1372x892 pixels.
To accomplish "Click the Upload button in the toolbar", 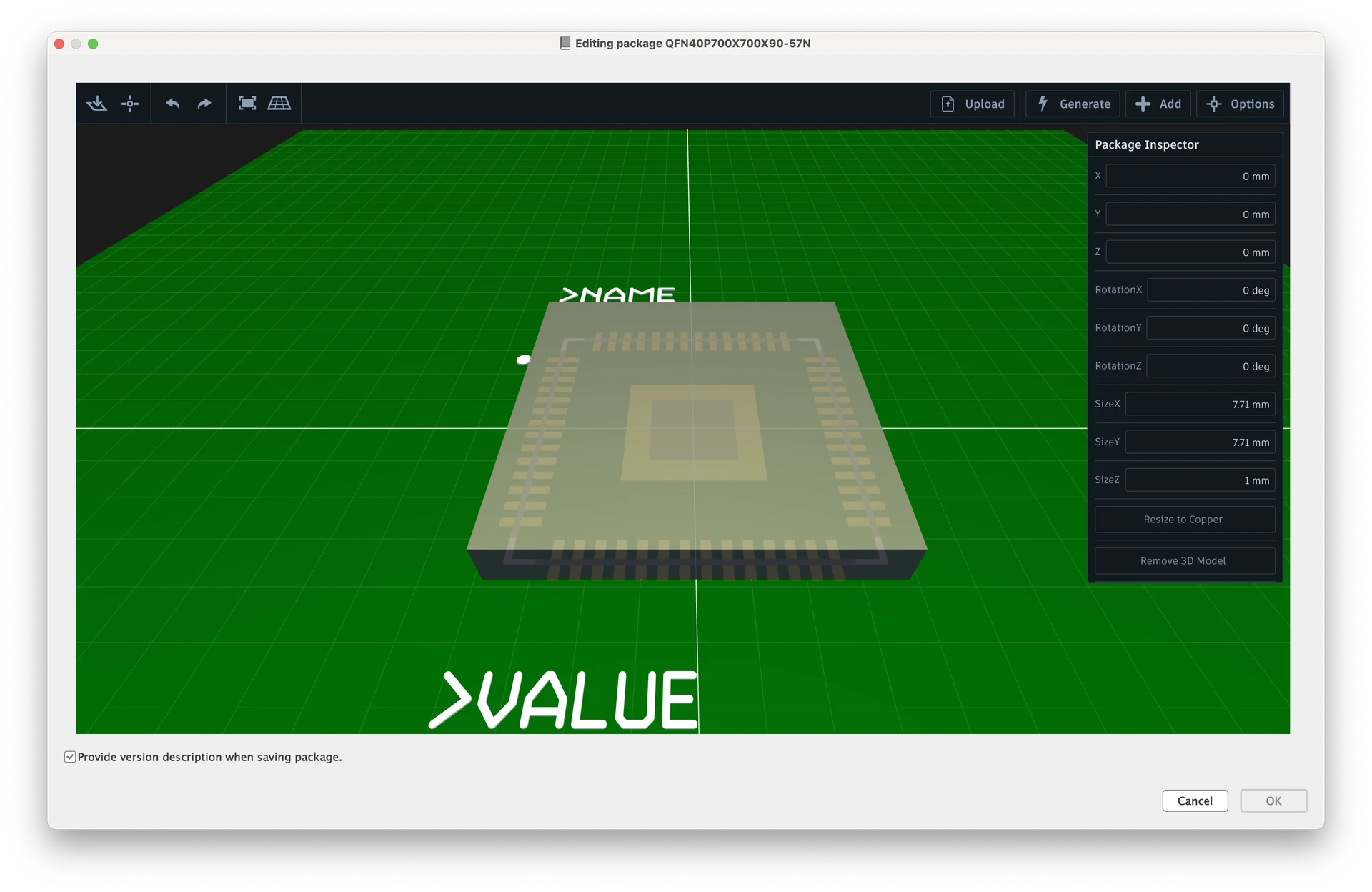I will coord(972,104).
